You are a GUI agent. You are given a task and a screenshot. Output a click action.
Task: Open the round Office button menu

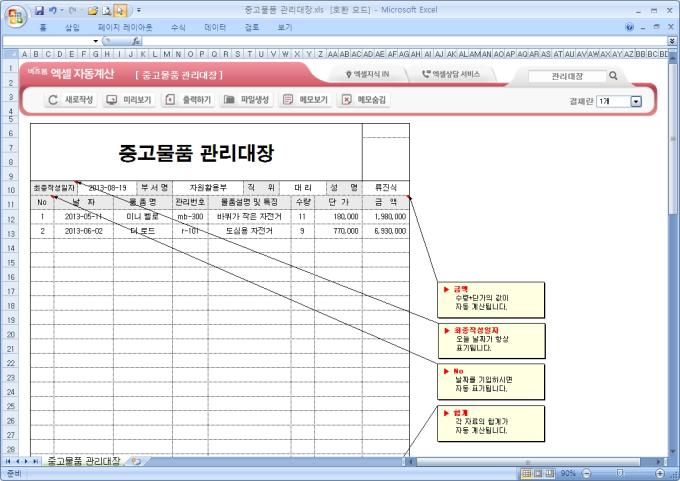(16, 17)
